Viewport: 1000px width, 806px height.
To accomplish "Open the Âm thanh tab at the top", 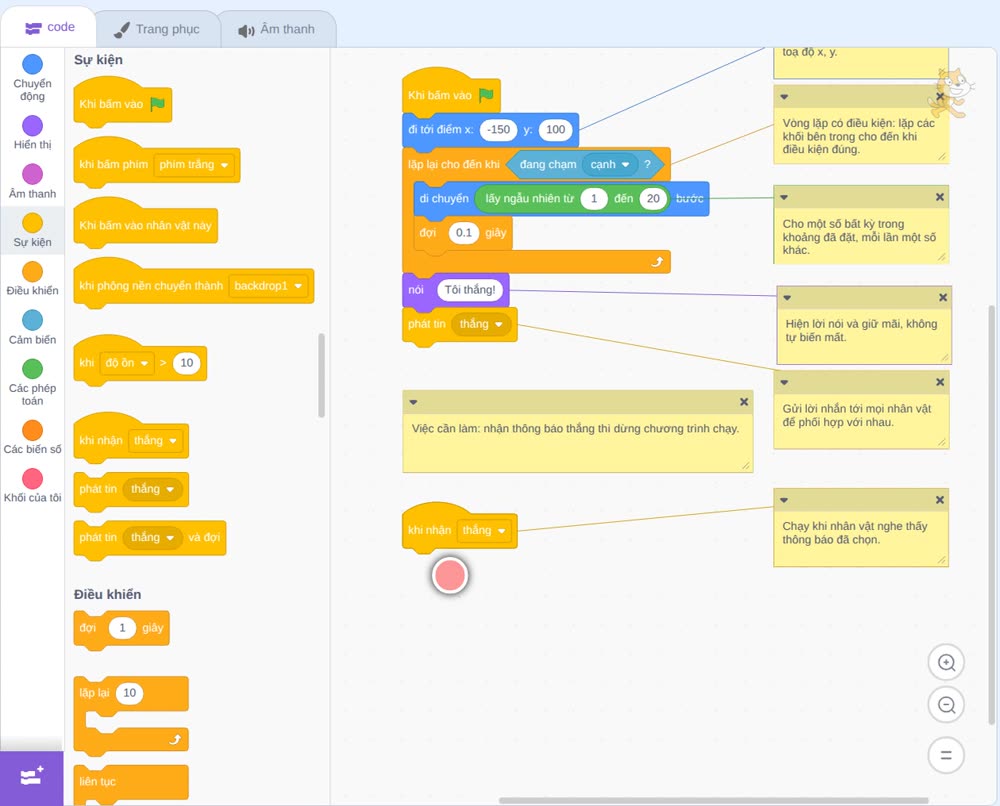I will tap(277, 29).
